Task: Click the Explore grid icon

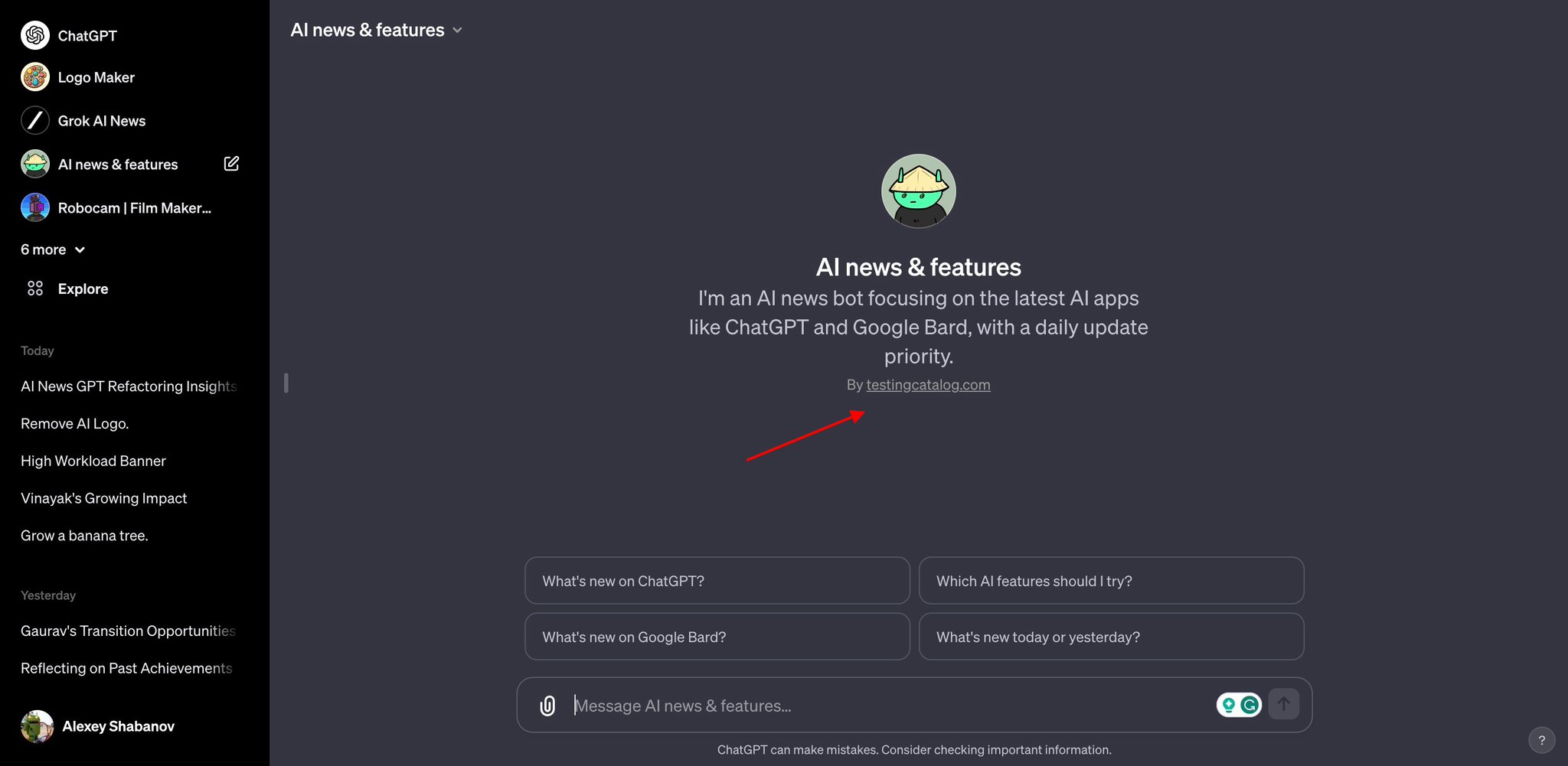Action: 35,288
